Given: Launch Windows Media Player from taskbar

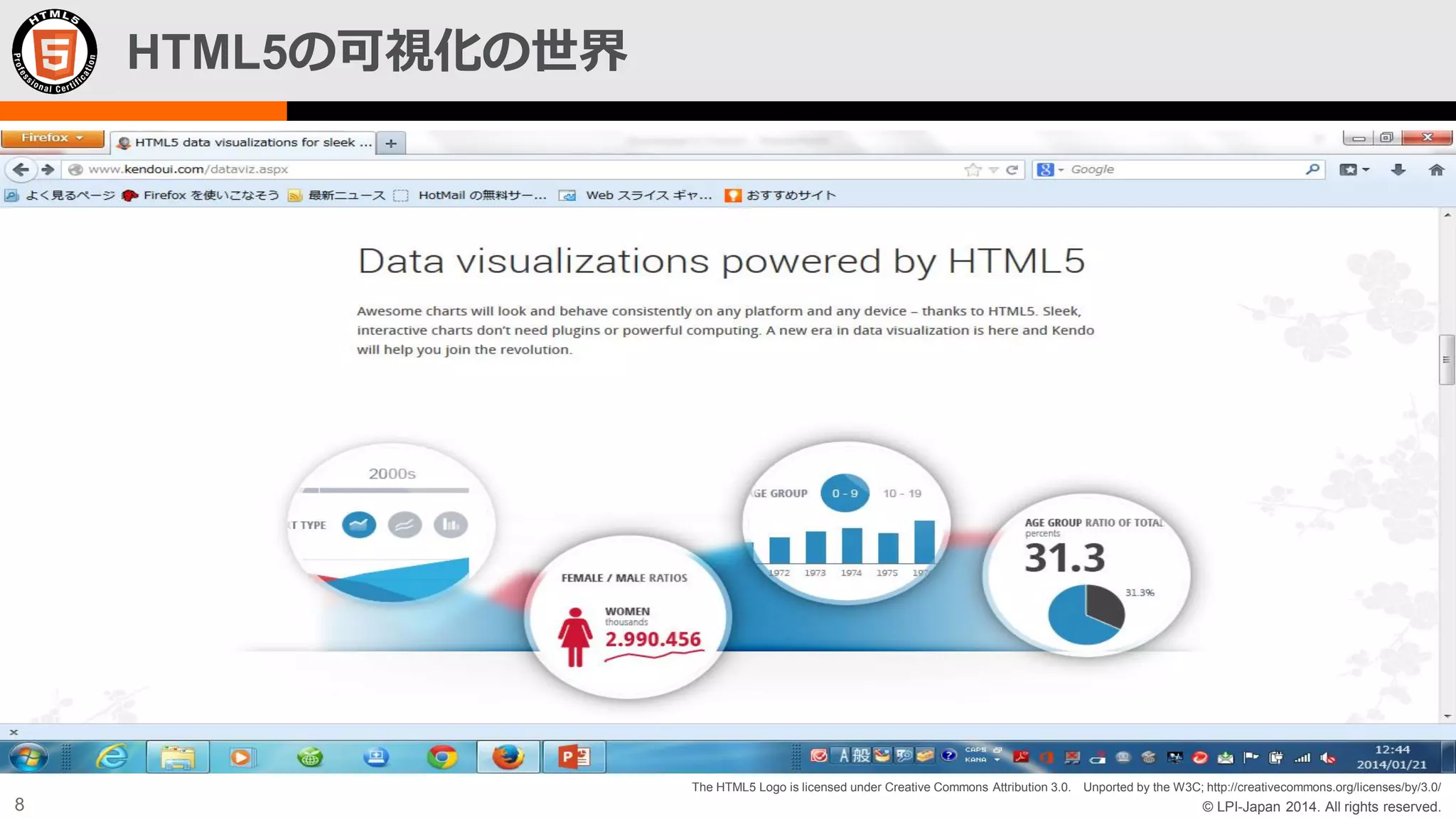Looking at the screenshot, I should pyautogui.click(x=242, y=757).
